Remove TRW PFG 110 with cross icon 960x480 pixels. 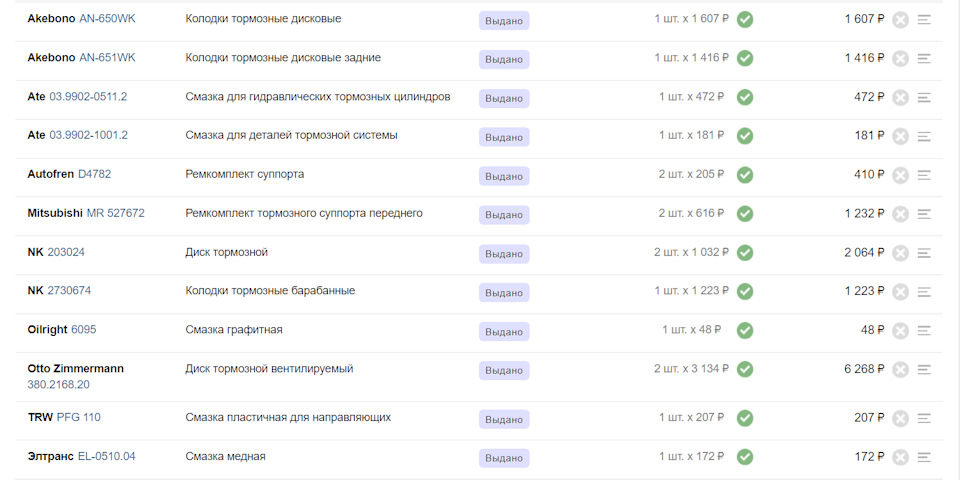click(900, 418)
